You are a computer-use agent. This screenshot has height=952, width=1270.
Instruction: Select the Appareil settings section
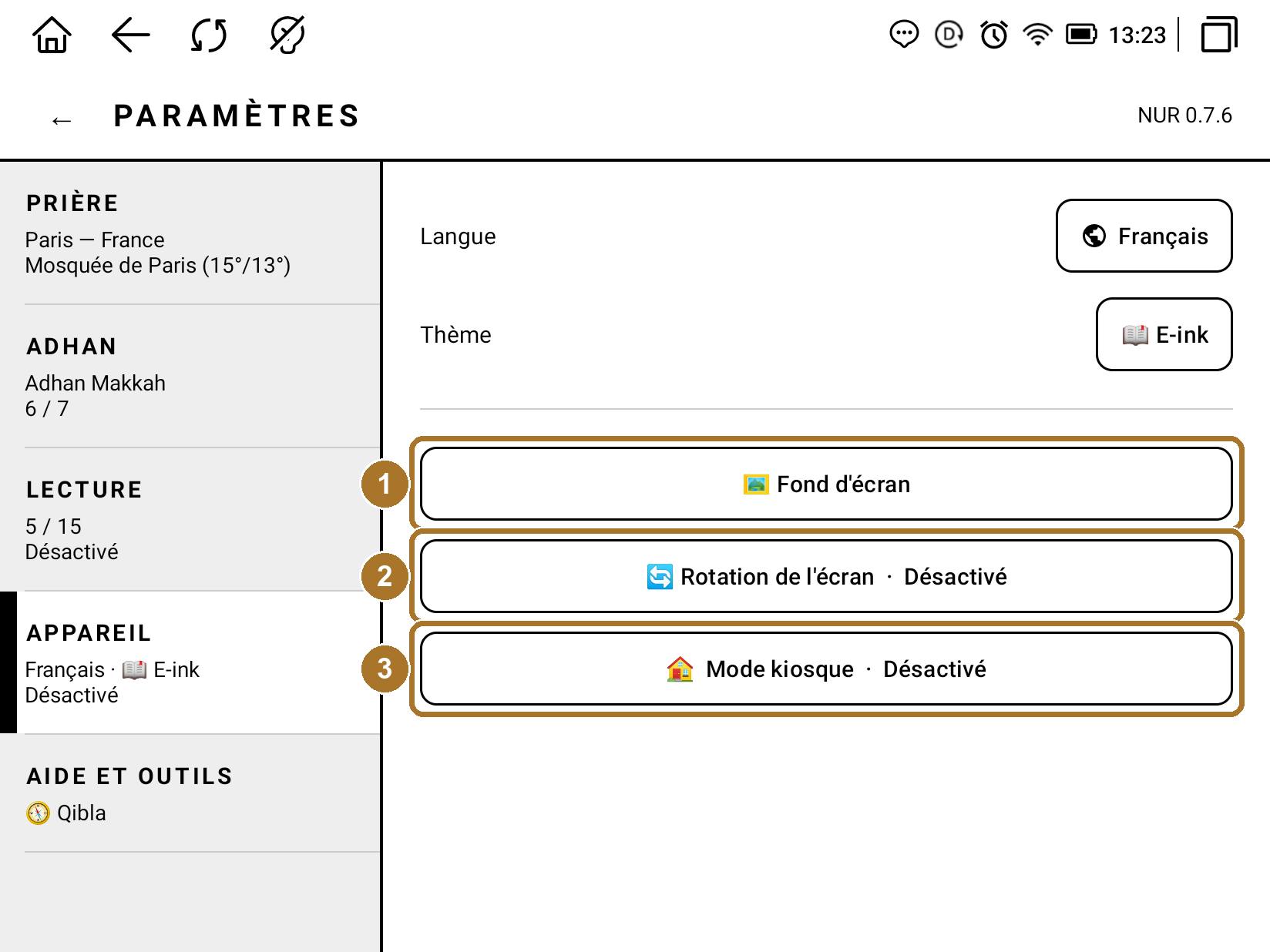[190, 663]
